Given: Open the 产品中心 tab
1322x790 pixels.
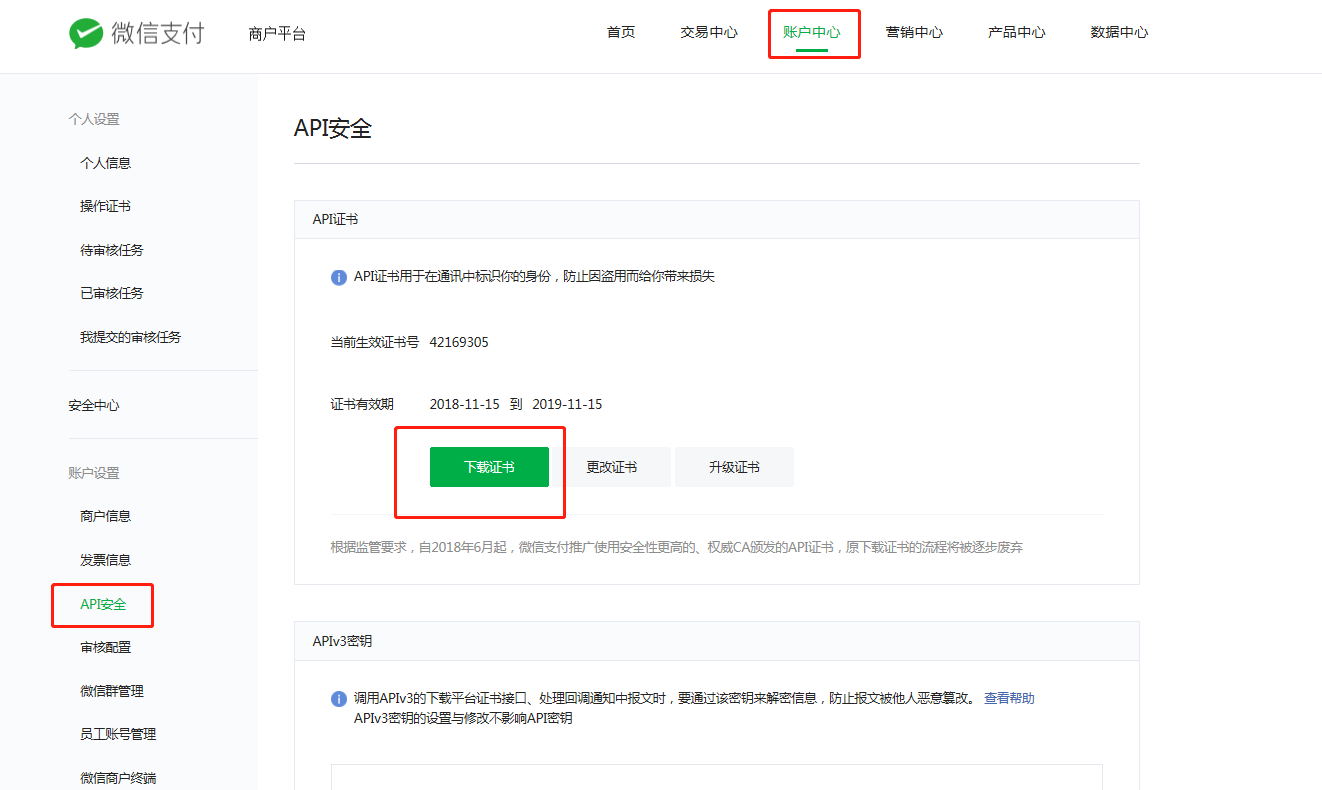Looking at the screenshot, I should (x=1017, y=32).
